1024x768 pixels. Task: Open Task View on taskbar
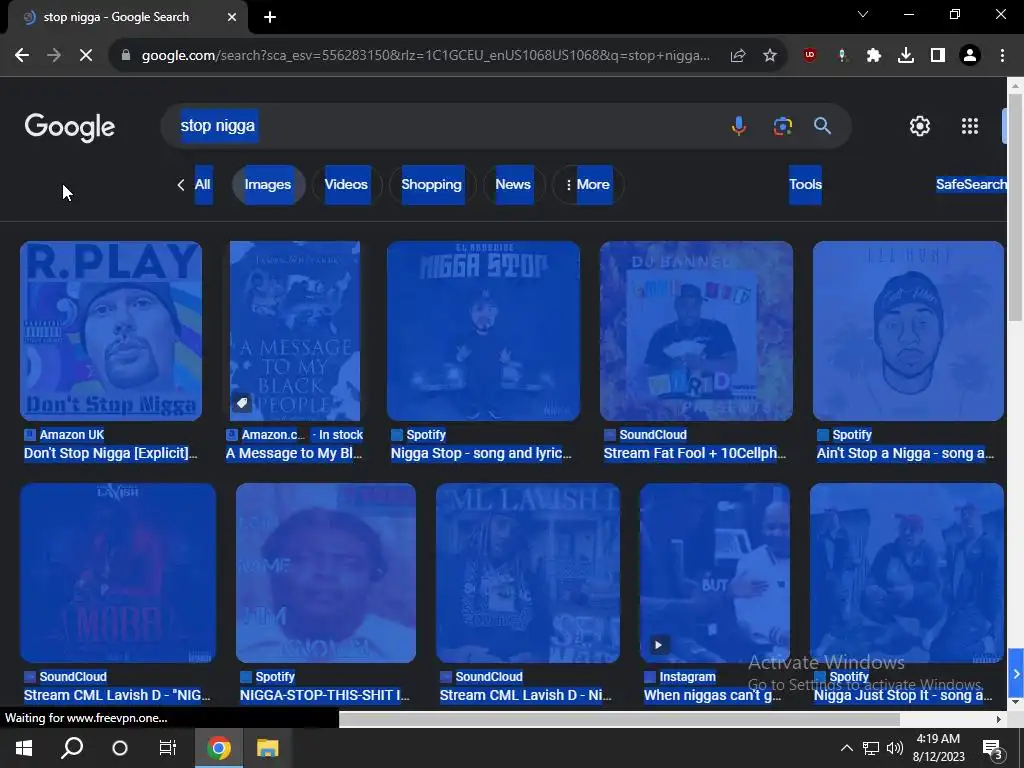168,748
